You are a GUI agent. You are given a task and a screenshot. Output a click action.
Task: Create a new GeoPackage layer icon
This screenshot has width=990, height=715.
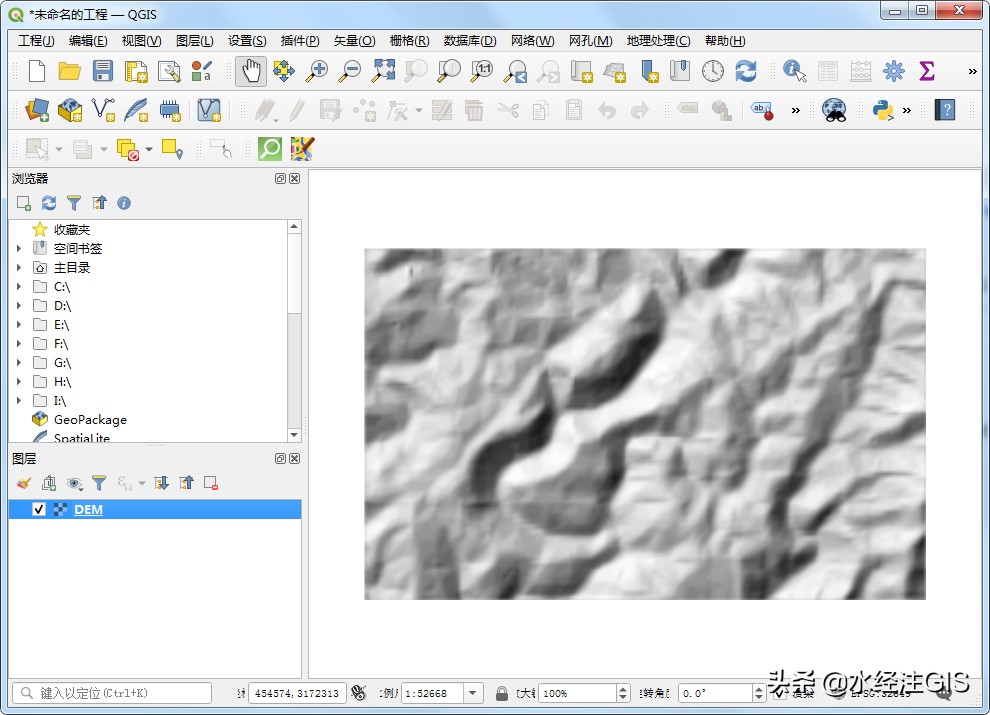tap(70, 110)
